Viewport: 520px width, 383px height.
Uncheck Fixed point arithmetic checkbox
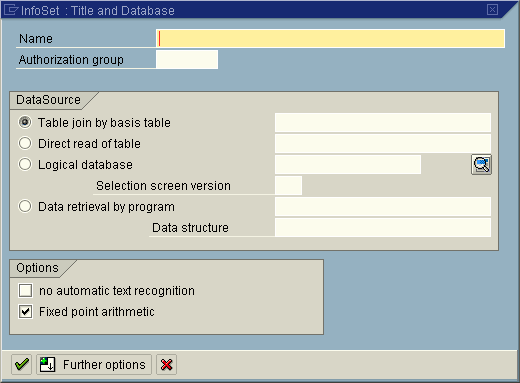26,312
